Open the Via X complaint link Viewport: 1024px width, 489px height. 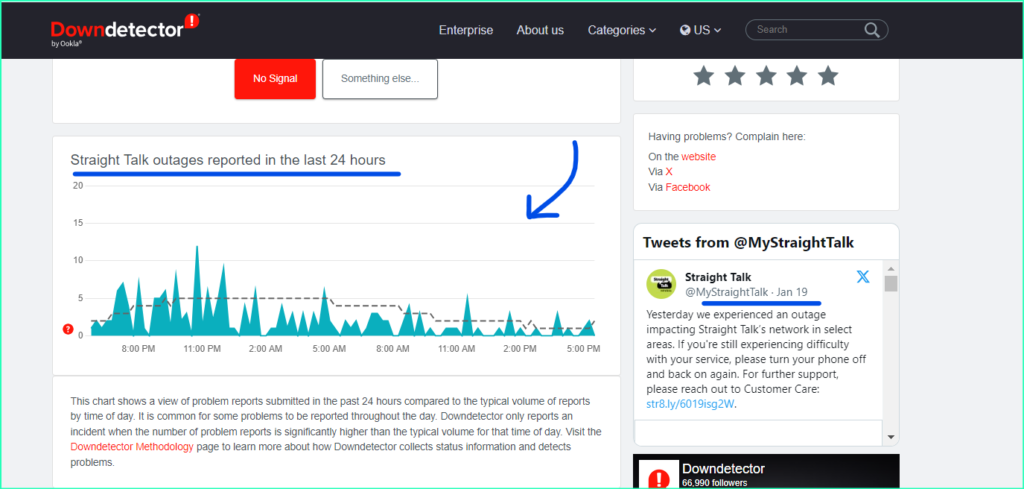coord(669,172)
